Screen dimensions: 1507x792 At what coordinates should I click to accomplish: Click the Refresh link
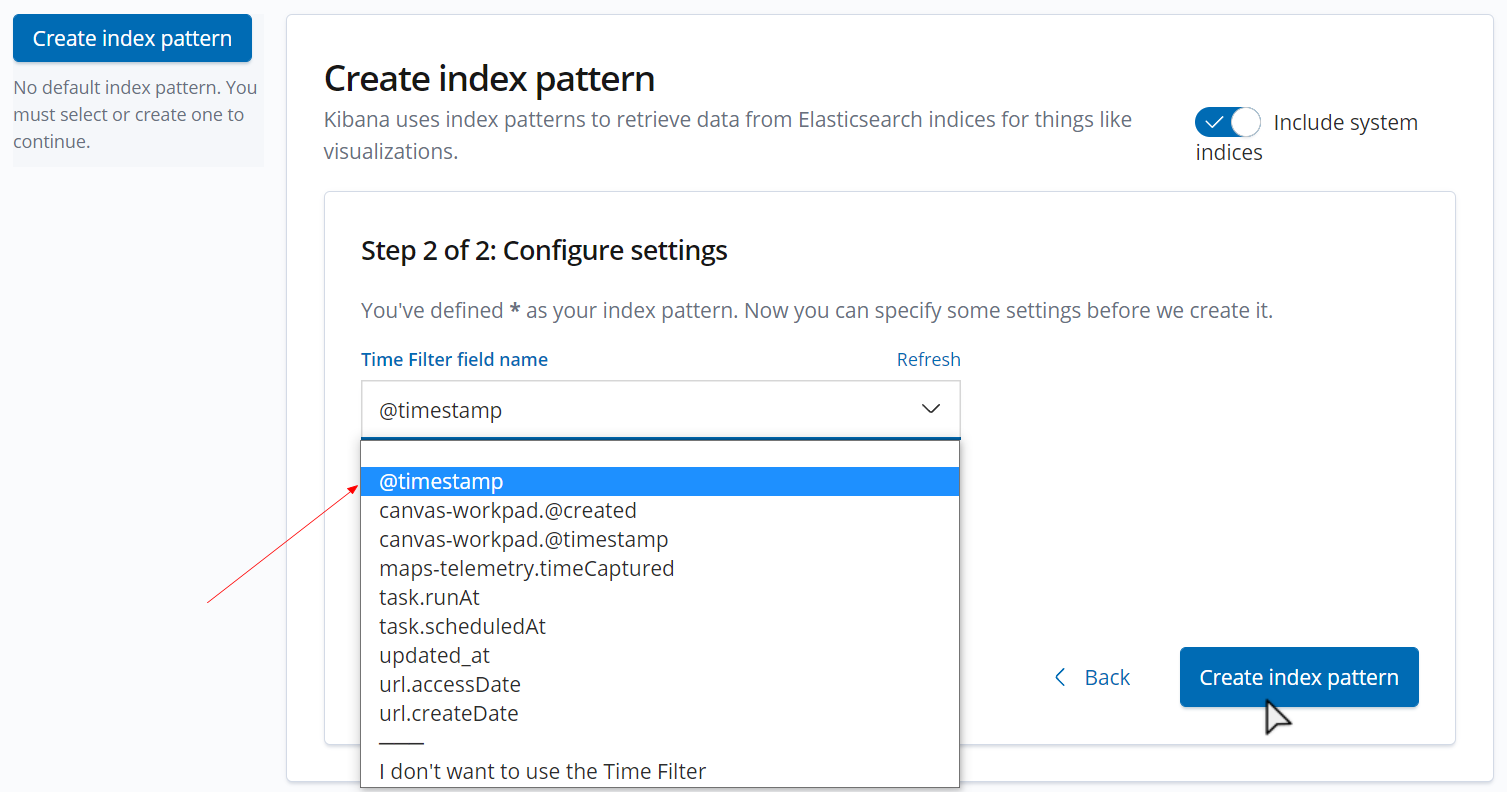[928, 360]
